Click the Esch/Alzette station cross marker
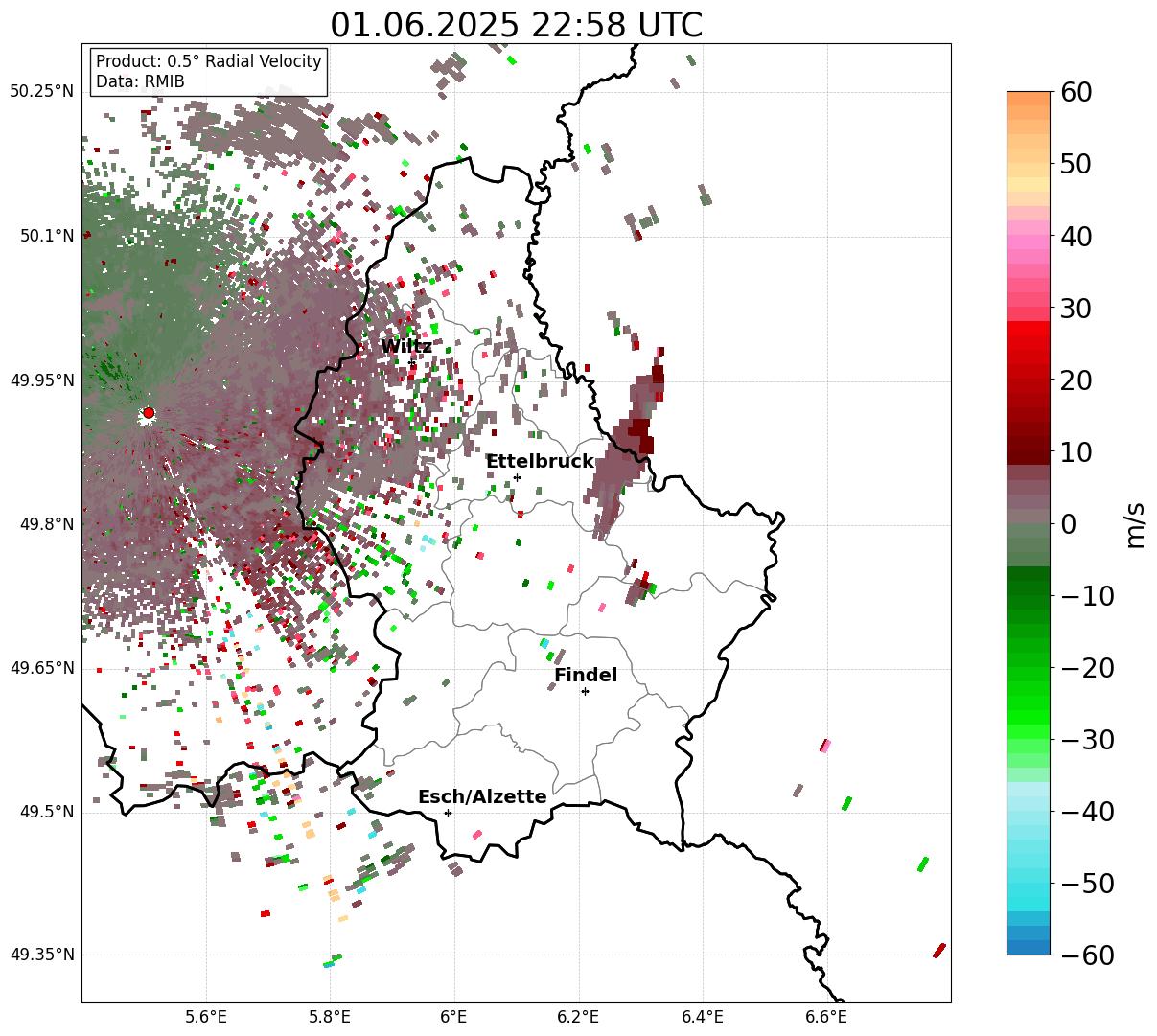Viewport: 1157px width, 1036px height. click(448, 813)
